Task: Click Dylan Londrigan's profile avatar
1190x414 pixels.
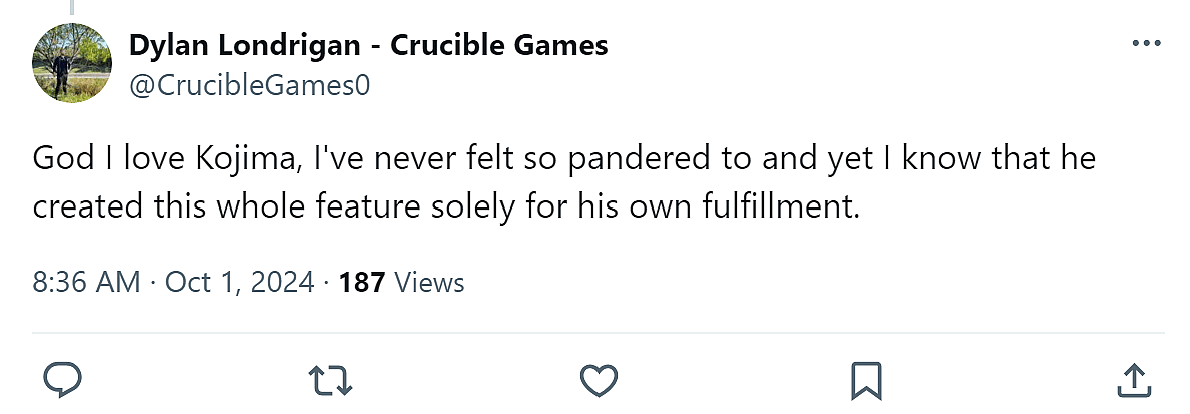Action: pos(72,62)
